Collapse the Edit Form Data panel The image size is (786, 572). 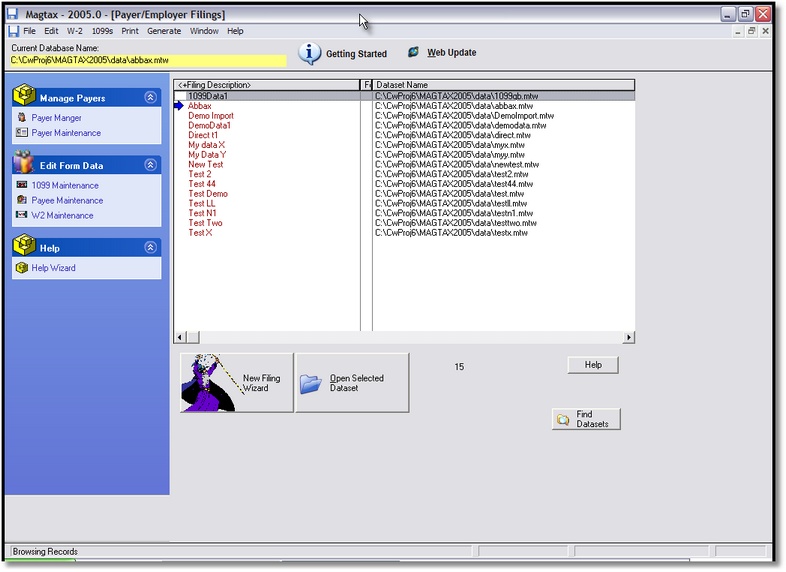click(x=150, y=164)
